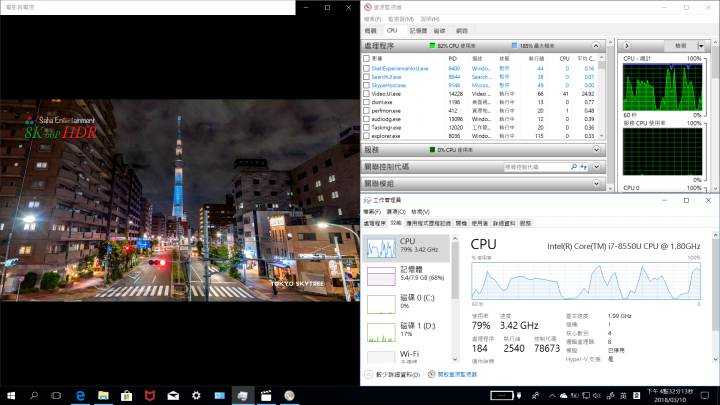The image size is (720, 405).
Task: Switch to the 網路 tab in Resource Monitor
Action: [462, 31]
